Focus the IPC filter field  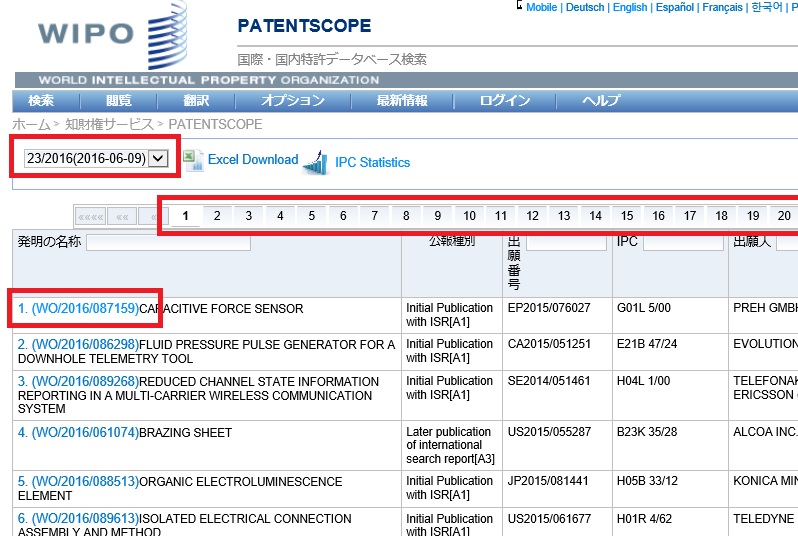tap(683, 242)
